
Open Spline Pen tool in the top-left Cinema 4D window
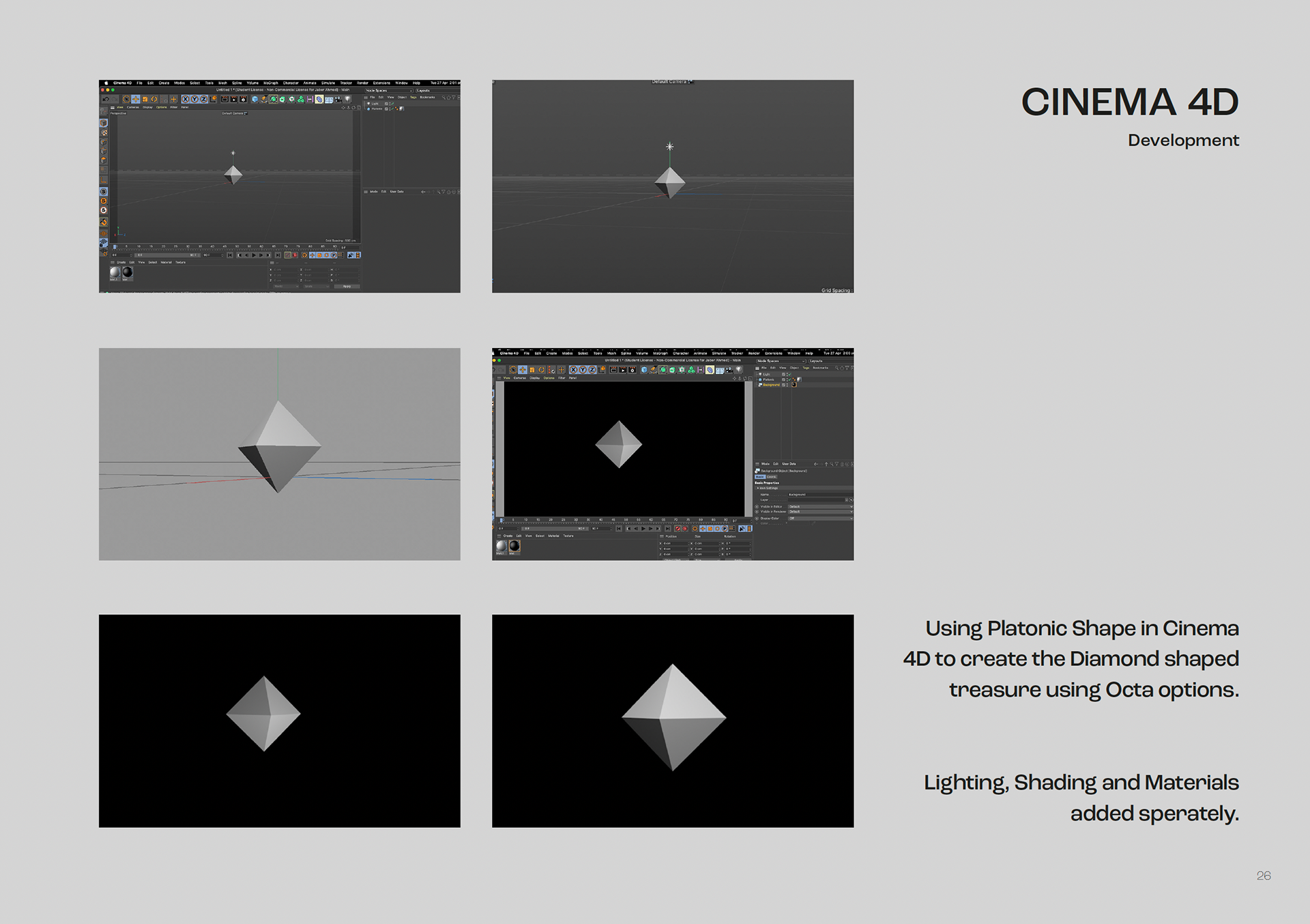[264, 99]
